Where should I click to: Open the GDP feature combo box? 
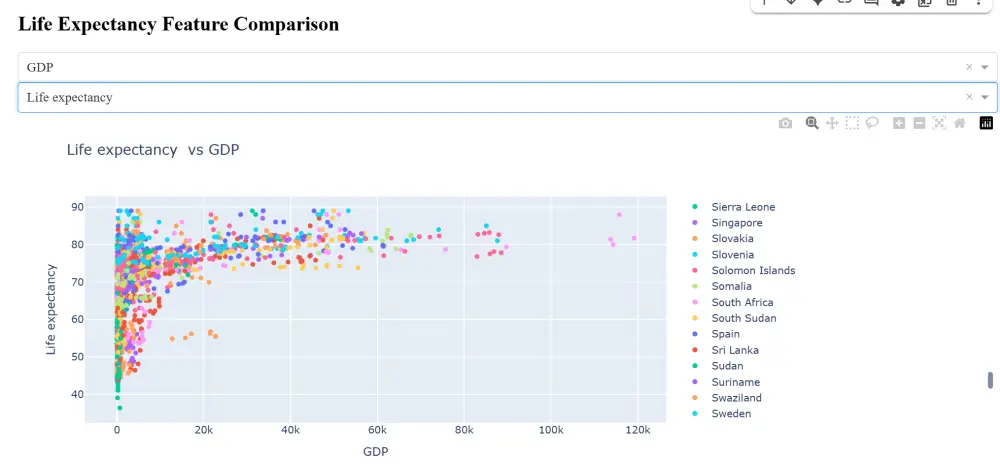click(x=480, y=67)
